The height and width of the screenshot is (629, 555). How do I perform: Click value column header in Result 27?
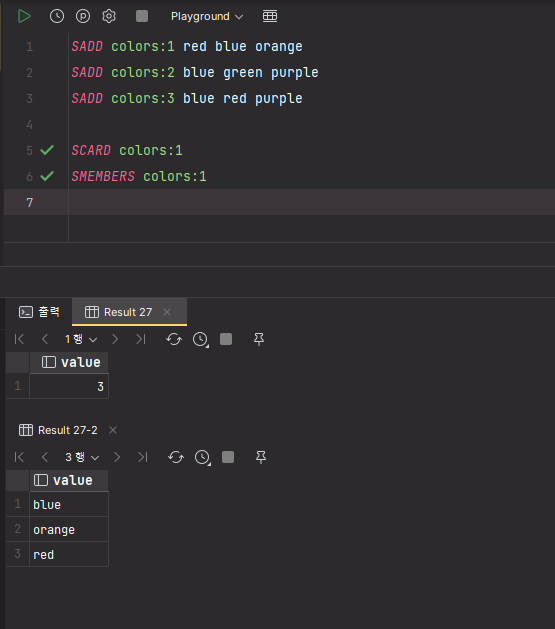click(69, 362)
